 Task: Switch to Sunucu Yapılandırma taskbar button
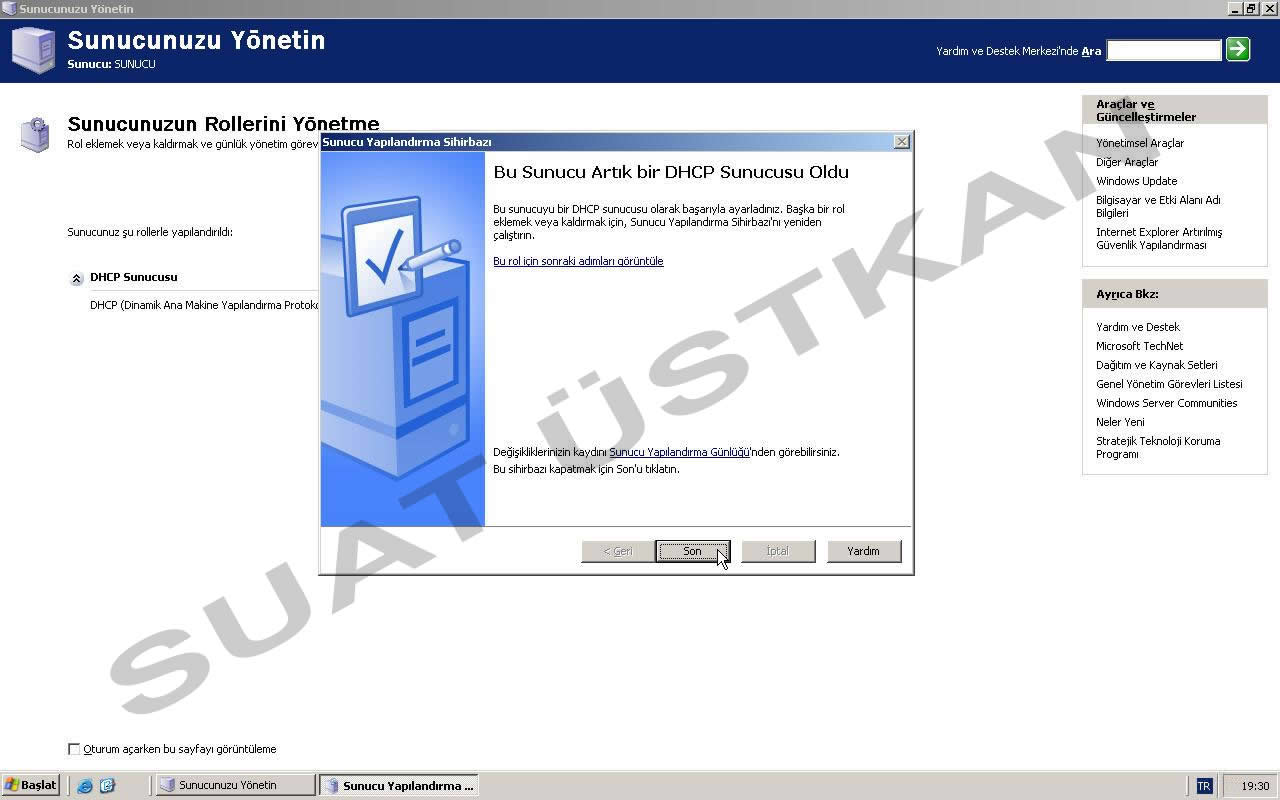(398, 785)
